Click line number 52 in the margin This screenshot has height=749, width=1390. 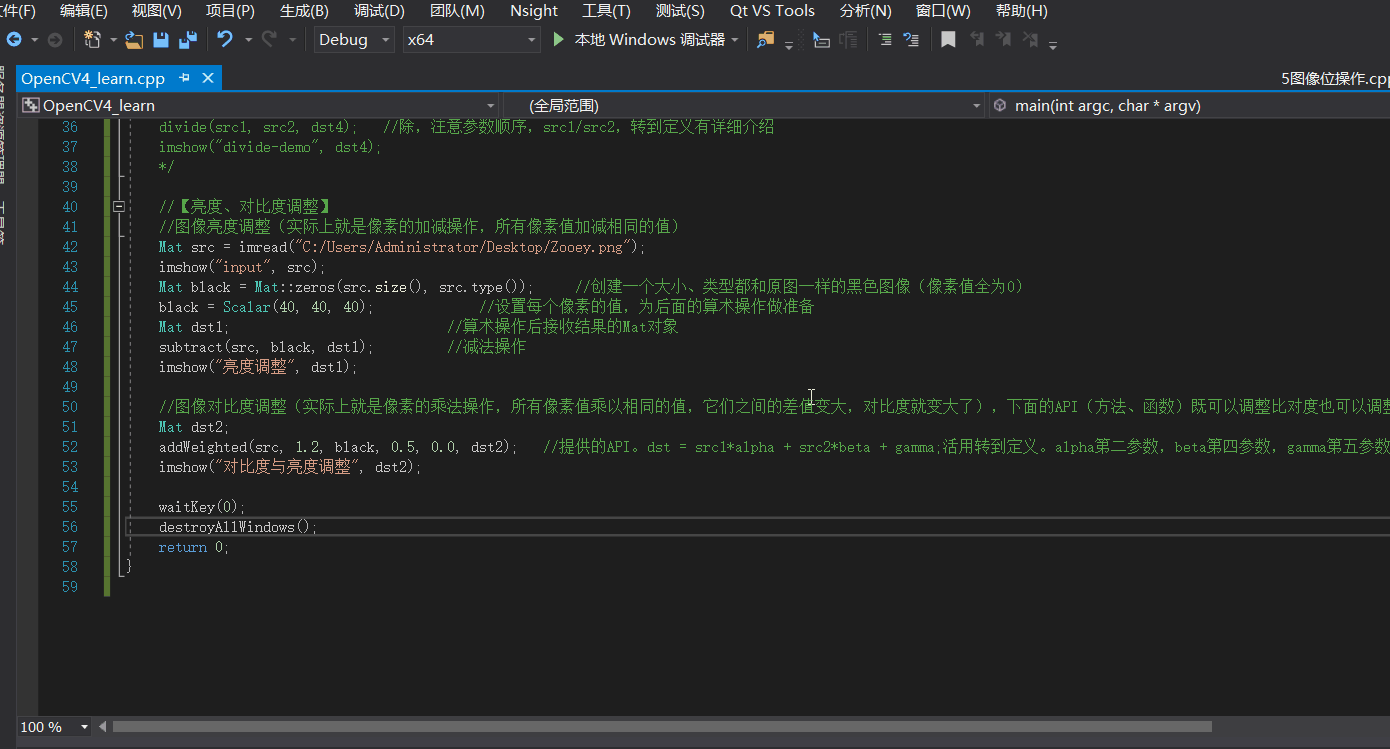69,447
